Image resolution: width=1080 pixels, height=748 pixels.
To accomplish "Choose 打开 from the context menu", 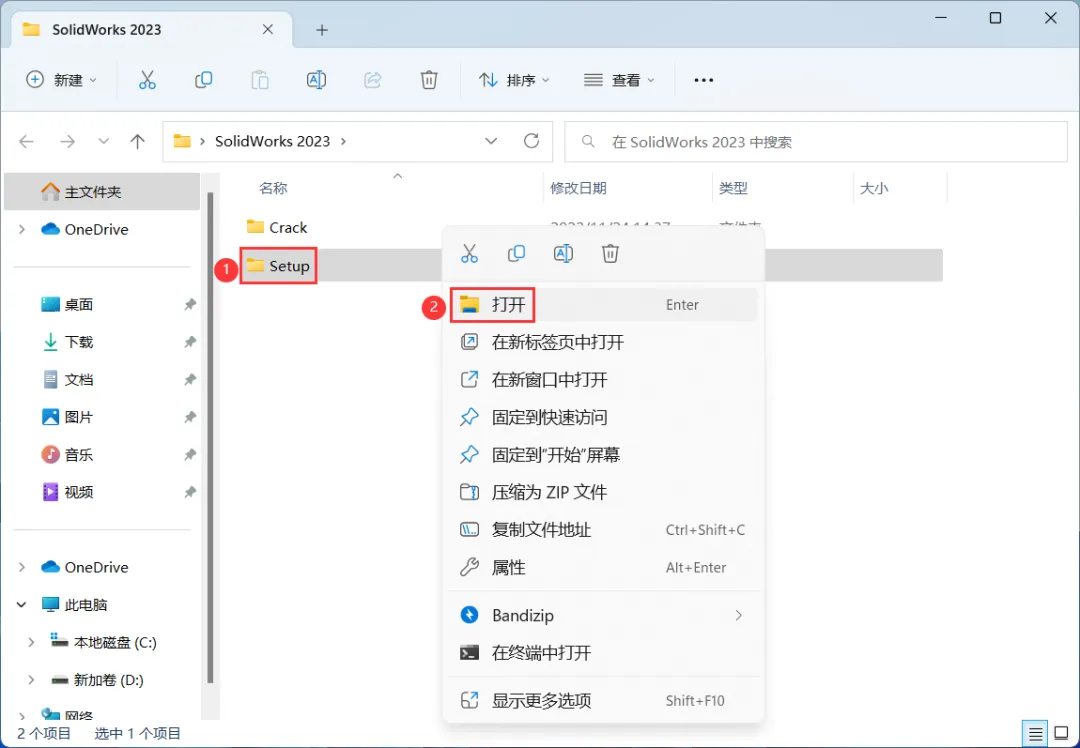I will pyautogui.click(x=604, y=304).
